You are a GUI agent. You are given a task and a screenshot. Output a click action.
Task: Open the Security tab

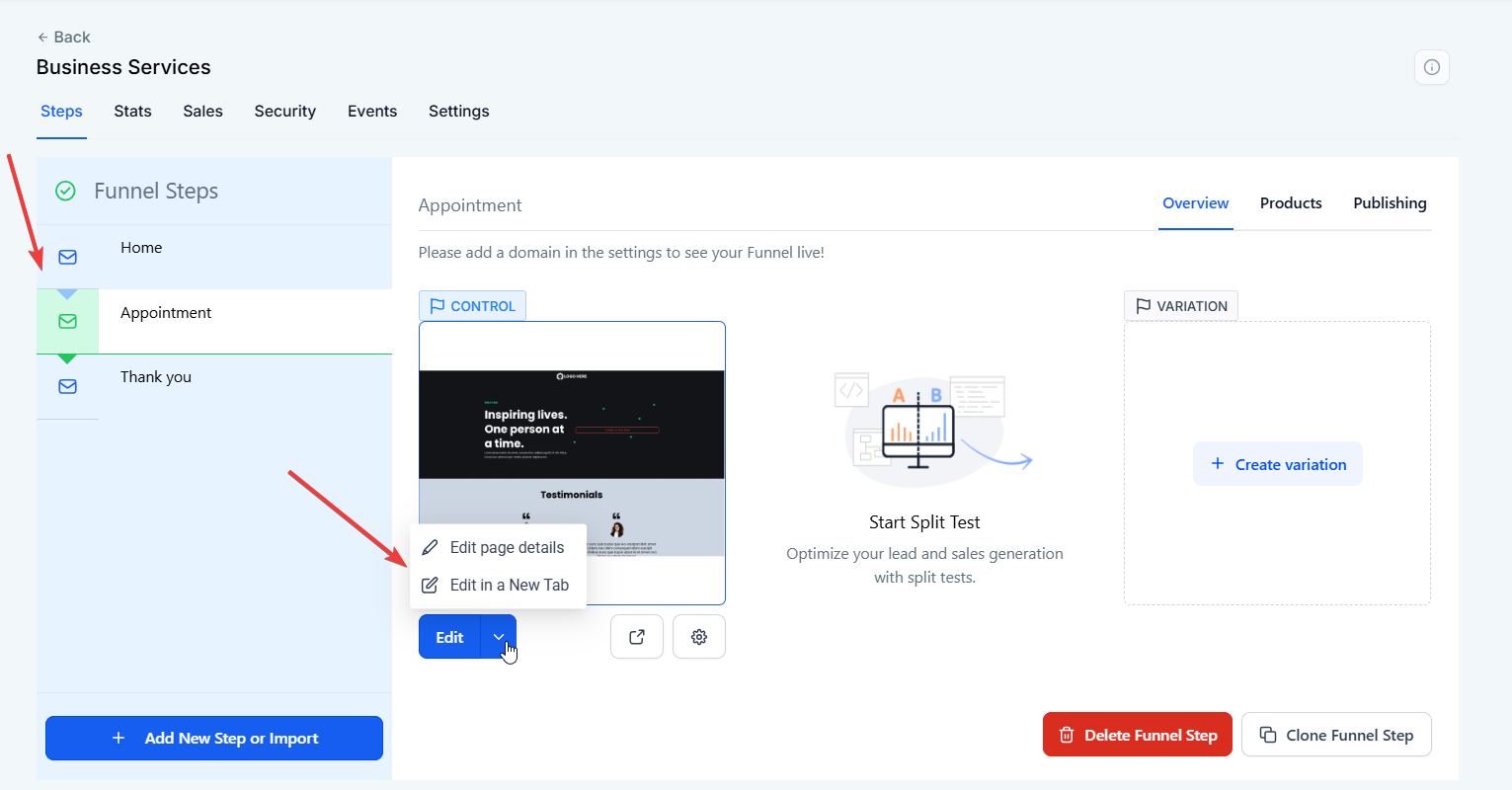pyautogui.click(x=284, y=112)
